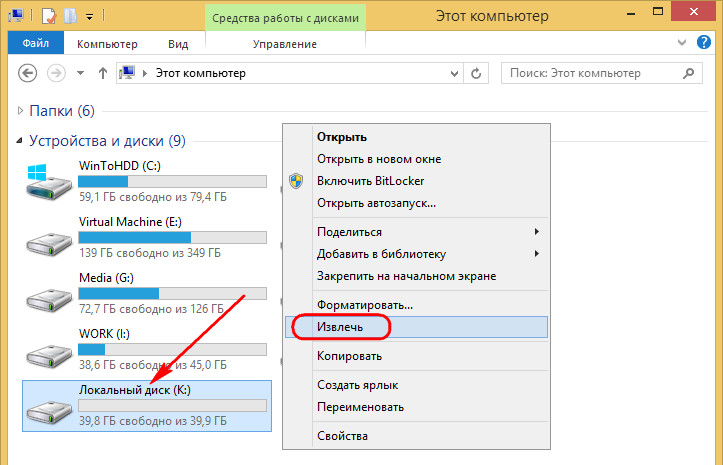The height and width of the screenshot is (465, 723).
Task: Click the '139 ГБ свободно из 349 ГБ' text
Action: pos(149,253)
